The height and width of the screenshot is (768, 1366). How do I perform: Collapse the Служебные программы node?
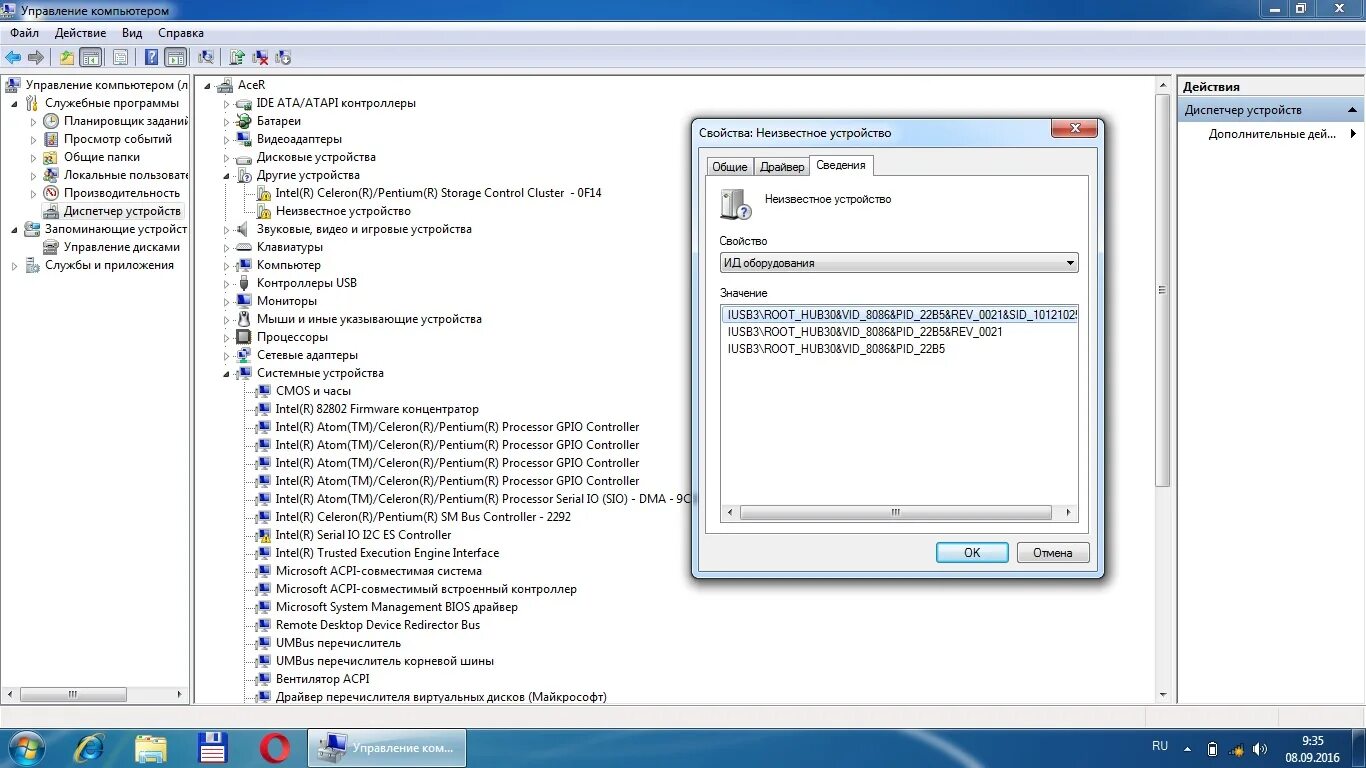[x=14, y=103]
